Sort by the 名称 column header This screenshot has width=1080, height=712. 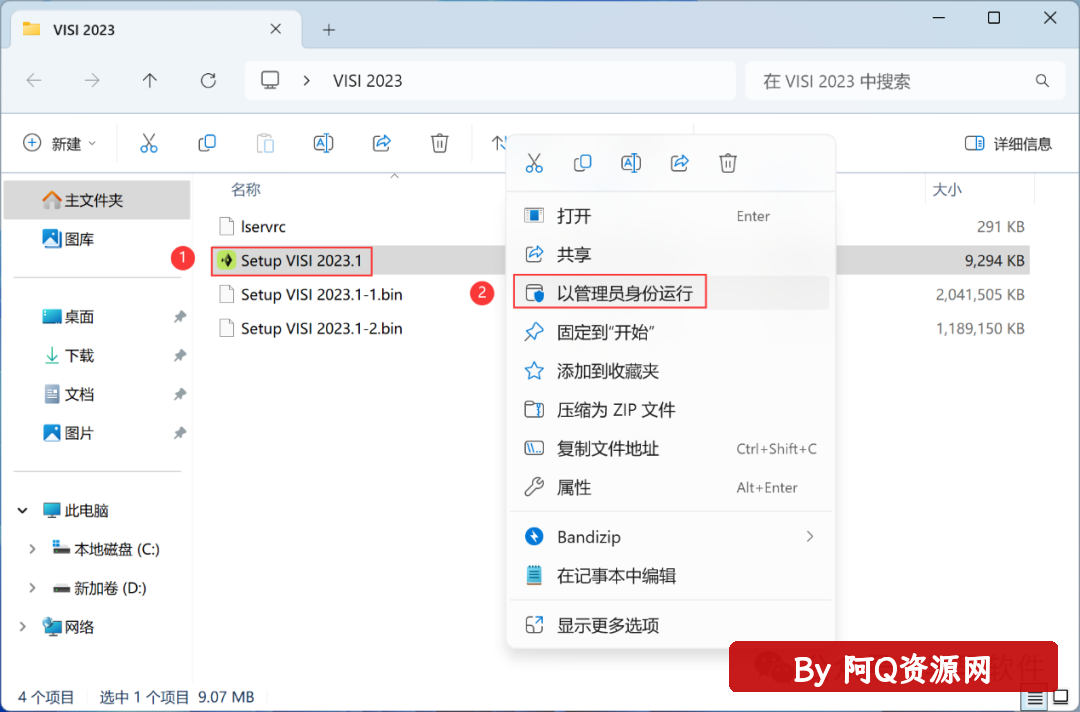tap(246, 189)
